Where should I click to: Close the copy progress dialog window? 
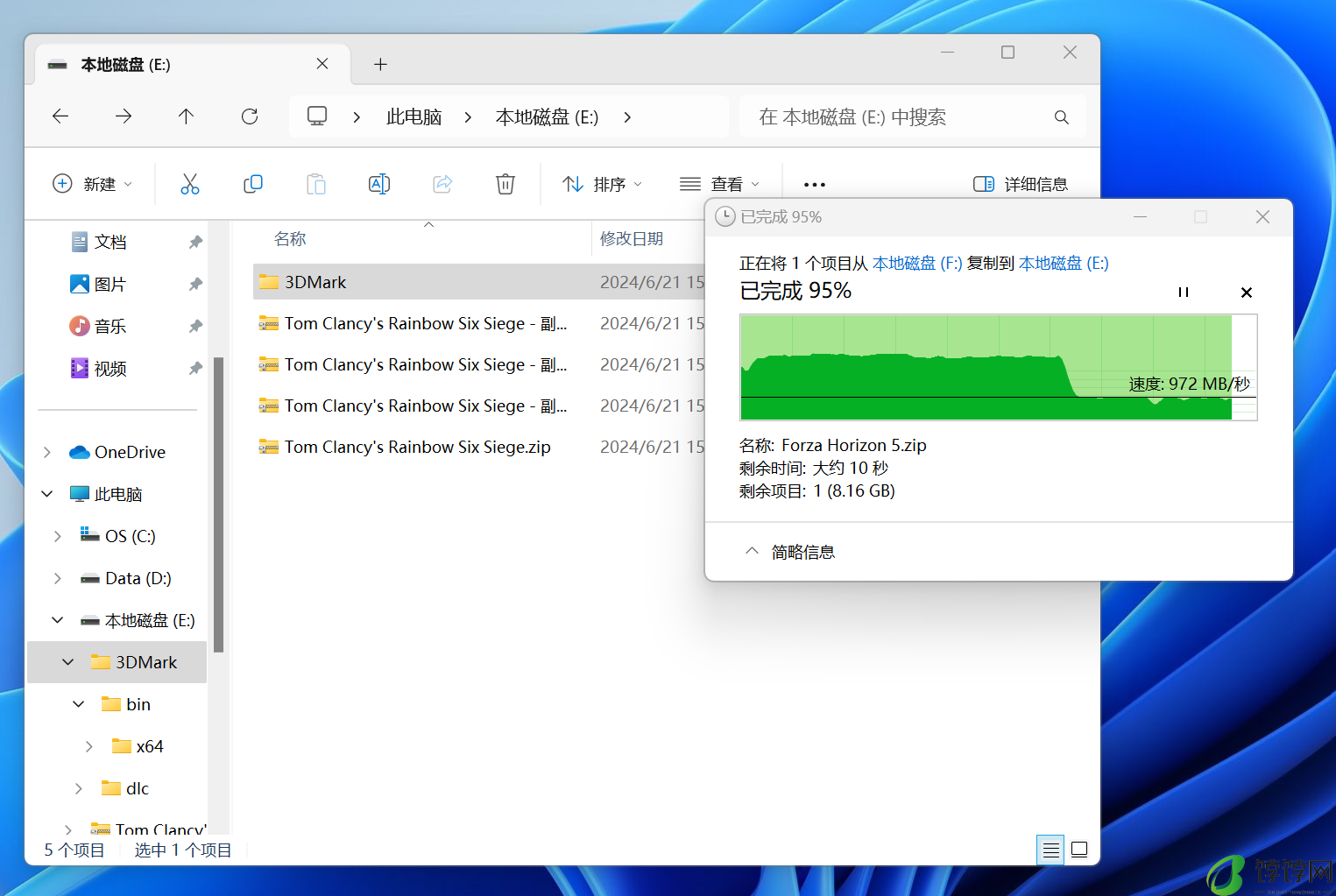click(1262, 216)
